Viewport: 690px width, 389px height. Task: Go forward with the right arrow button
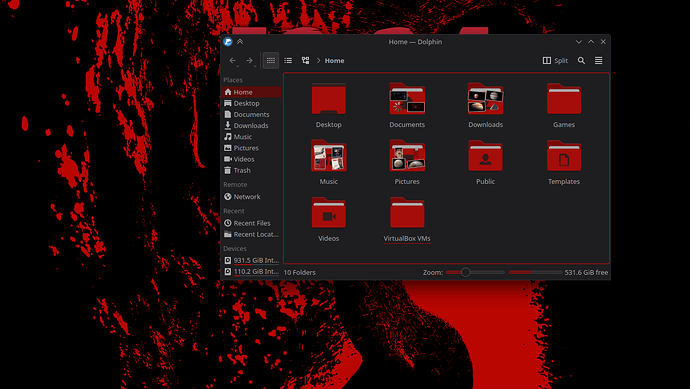click(250, 61)
